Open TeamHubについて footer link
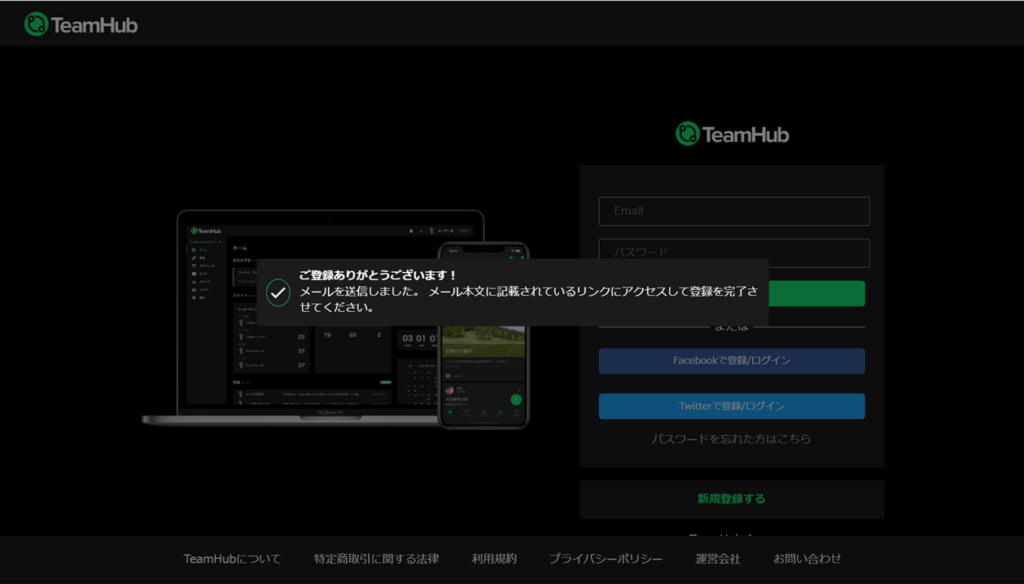 [232, 559]
